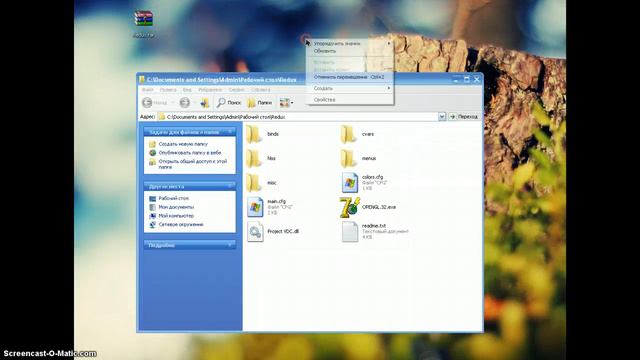The width and height of the screenshot is (640, 360).
Task: Open the Создать submenu in context menu
Action: 350,88
